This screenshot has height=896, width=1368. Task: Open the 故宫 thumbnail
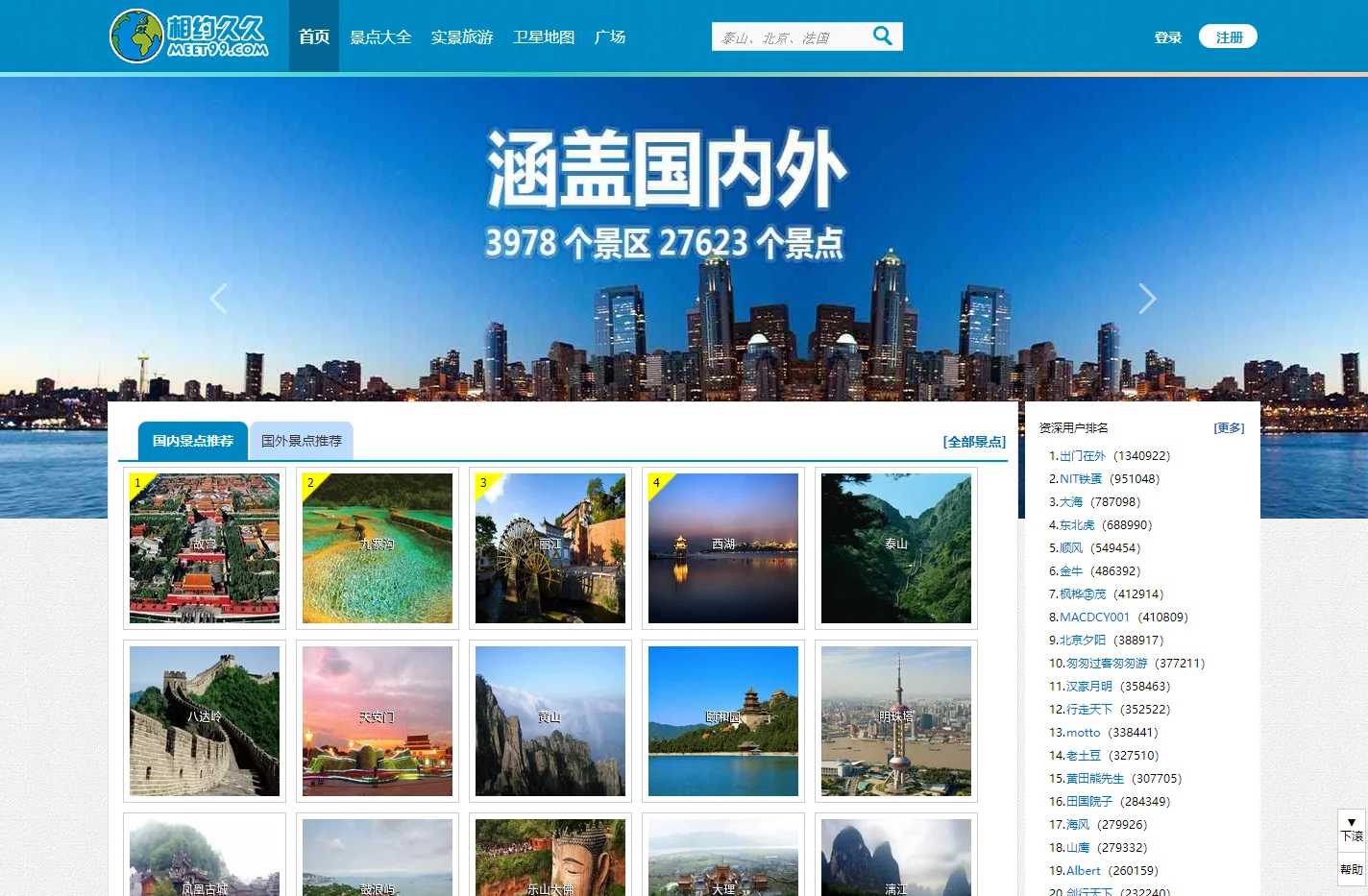tap(205, 548)
